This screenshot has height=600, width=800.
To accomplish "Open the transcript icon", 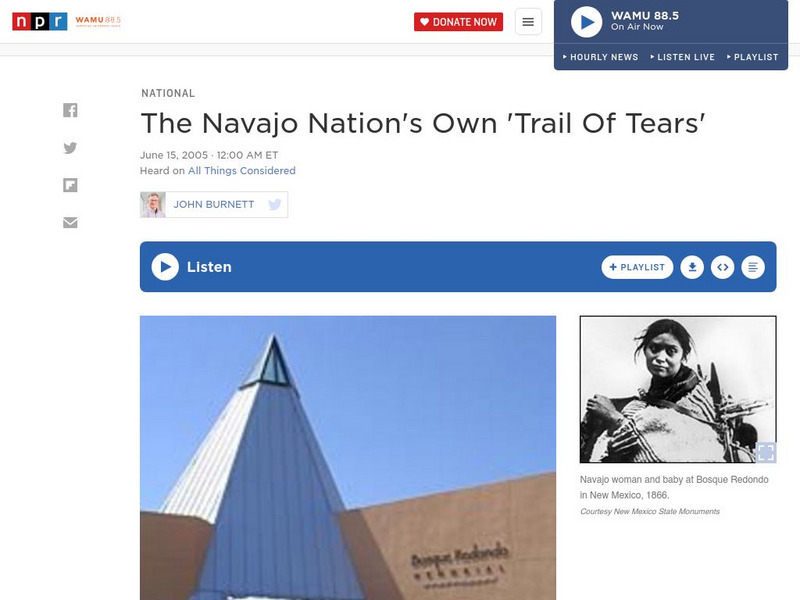I will coord(753,267).
